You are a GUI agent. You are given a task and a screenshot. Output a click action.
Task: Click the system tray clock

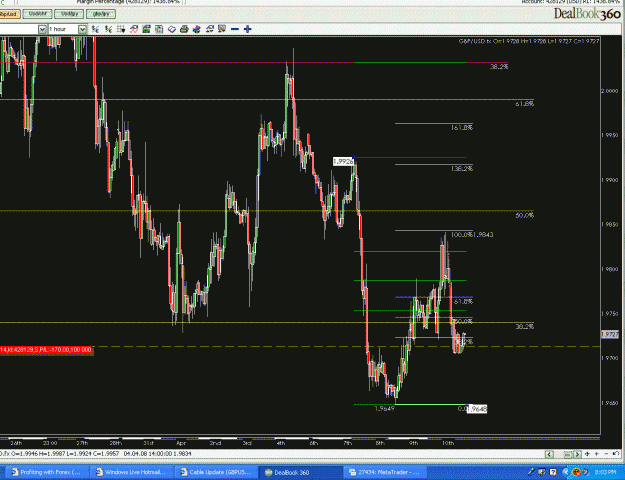(605, 472)
